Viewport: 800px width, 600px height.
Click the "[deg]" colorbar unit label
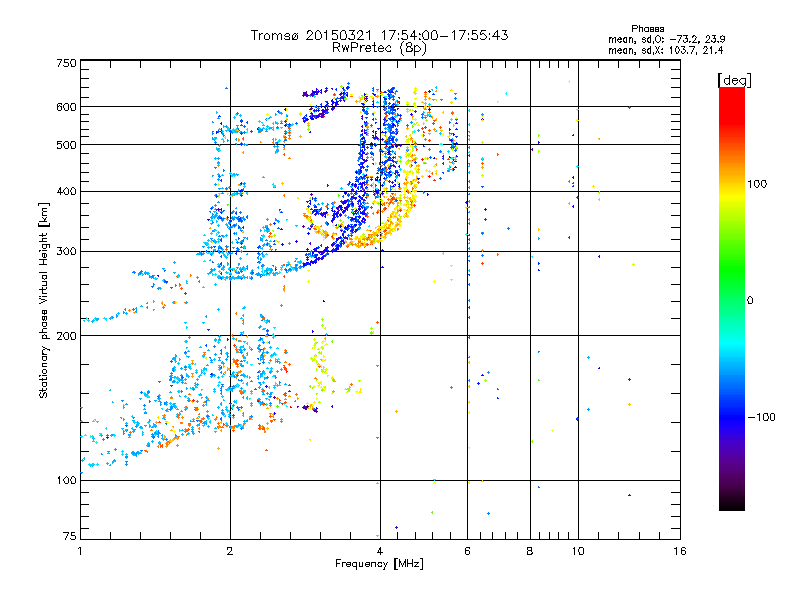pos(734,80)
